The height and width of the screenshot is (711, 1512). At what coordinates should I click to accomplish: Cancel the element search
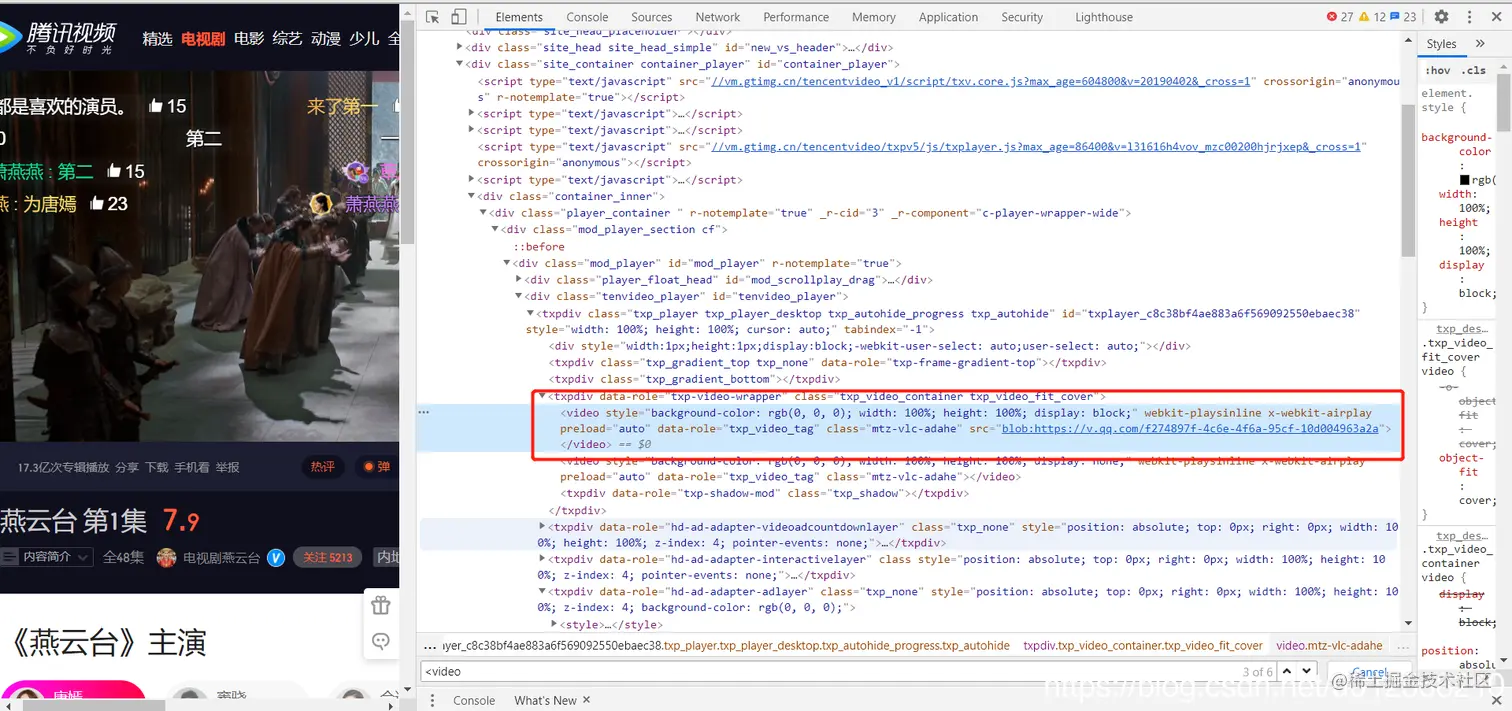(x=1370, y=672)
